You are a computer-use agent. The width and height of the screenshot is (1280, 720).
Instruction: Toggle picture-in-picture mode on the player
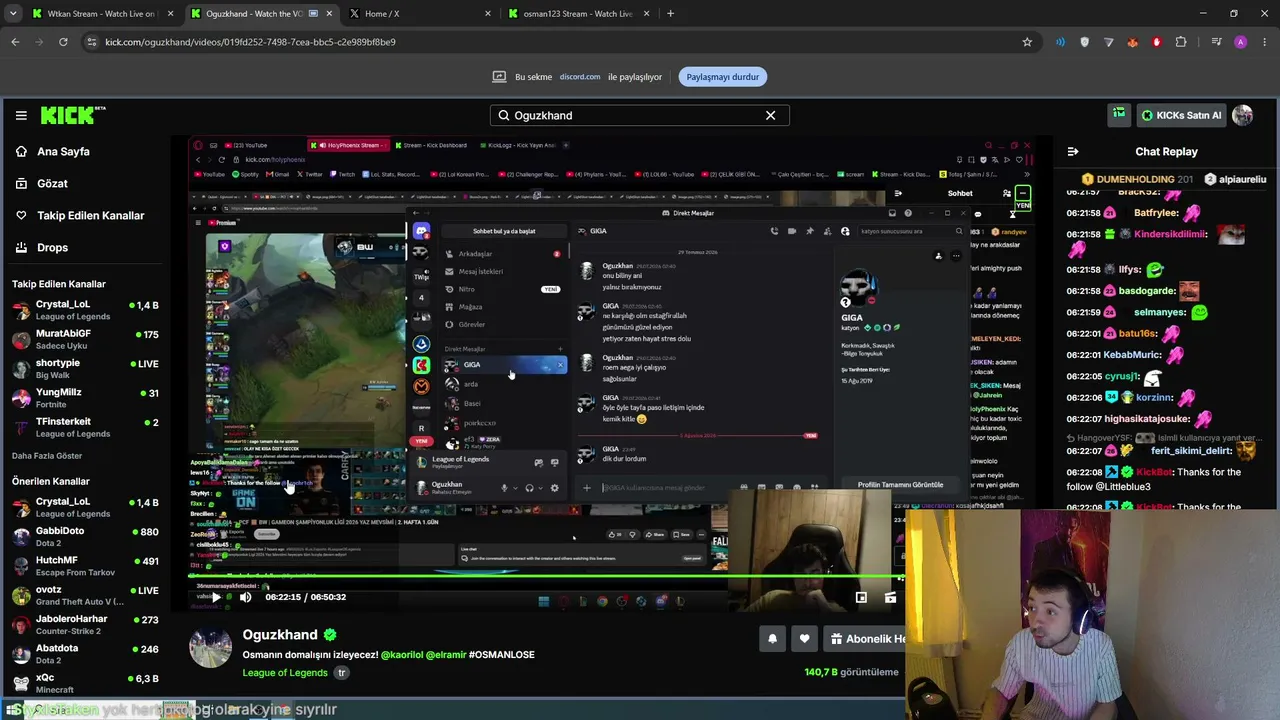(861, 597)
